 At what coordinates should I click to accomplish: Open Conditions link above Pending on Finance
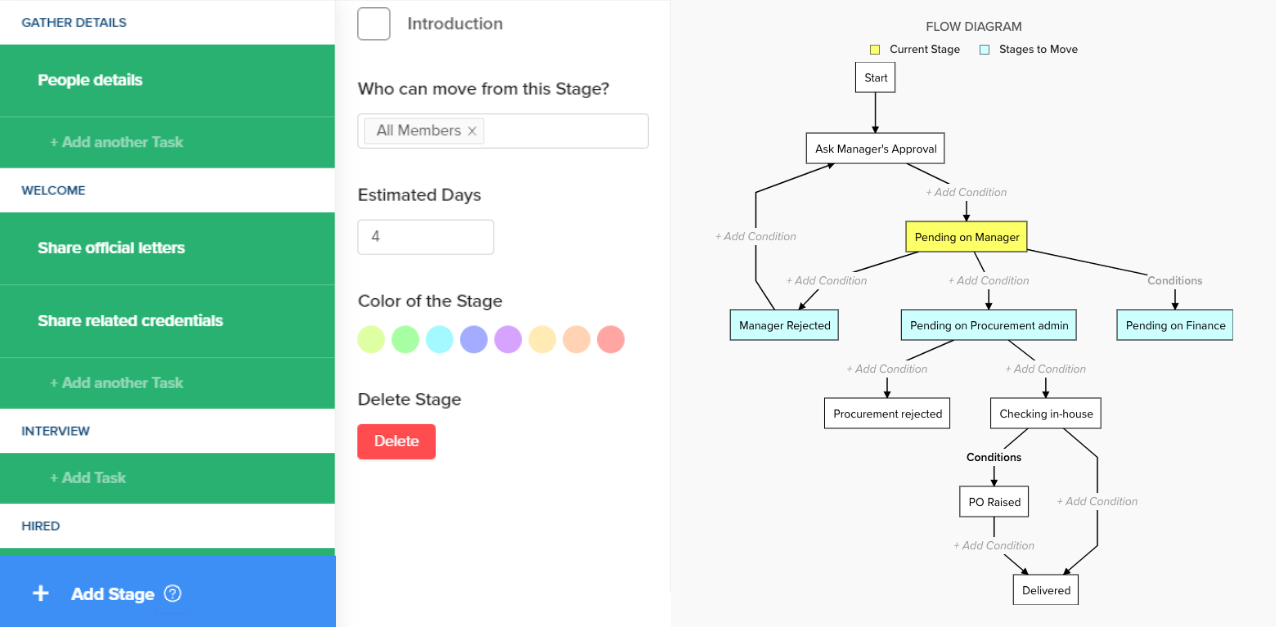coord(1175,281)
